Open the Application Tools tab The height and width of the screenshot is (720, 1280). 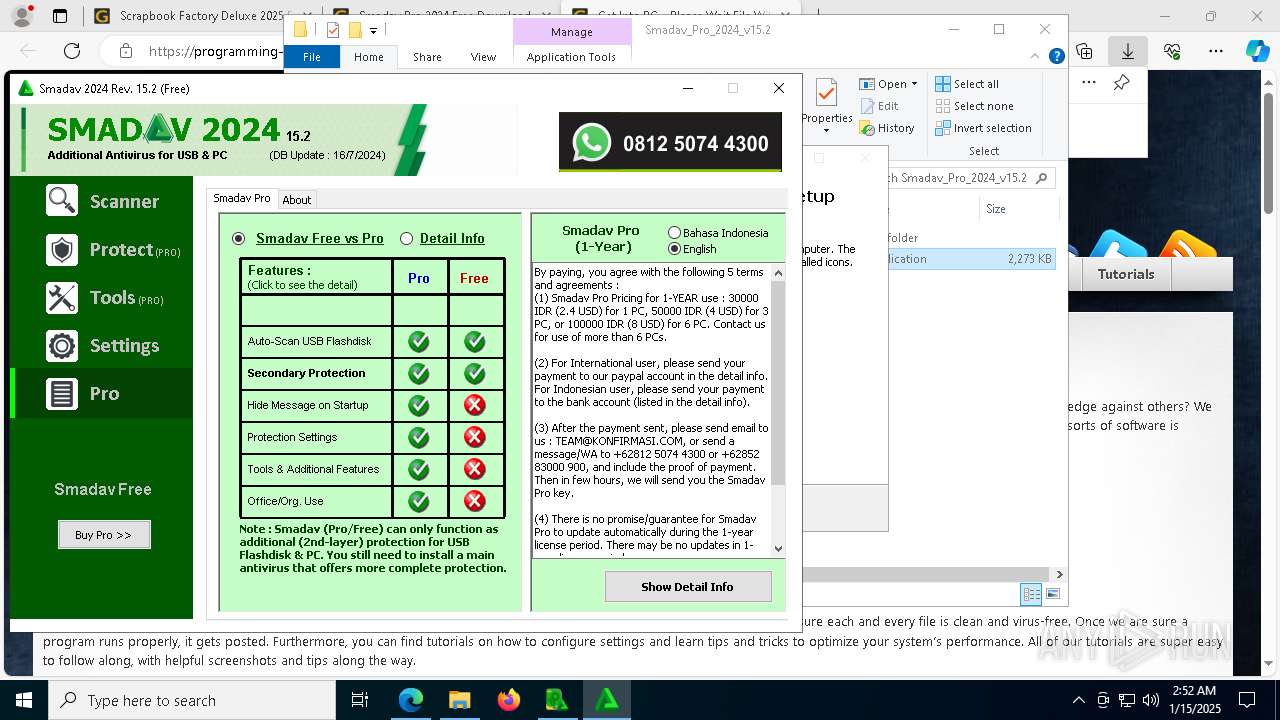coord(571,57)
